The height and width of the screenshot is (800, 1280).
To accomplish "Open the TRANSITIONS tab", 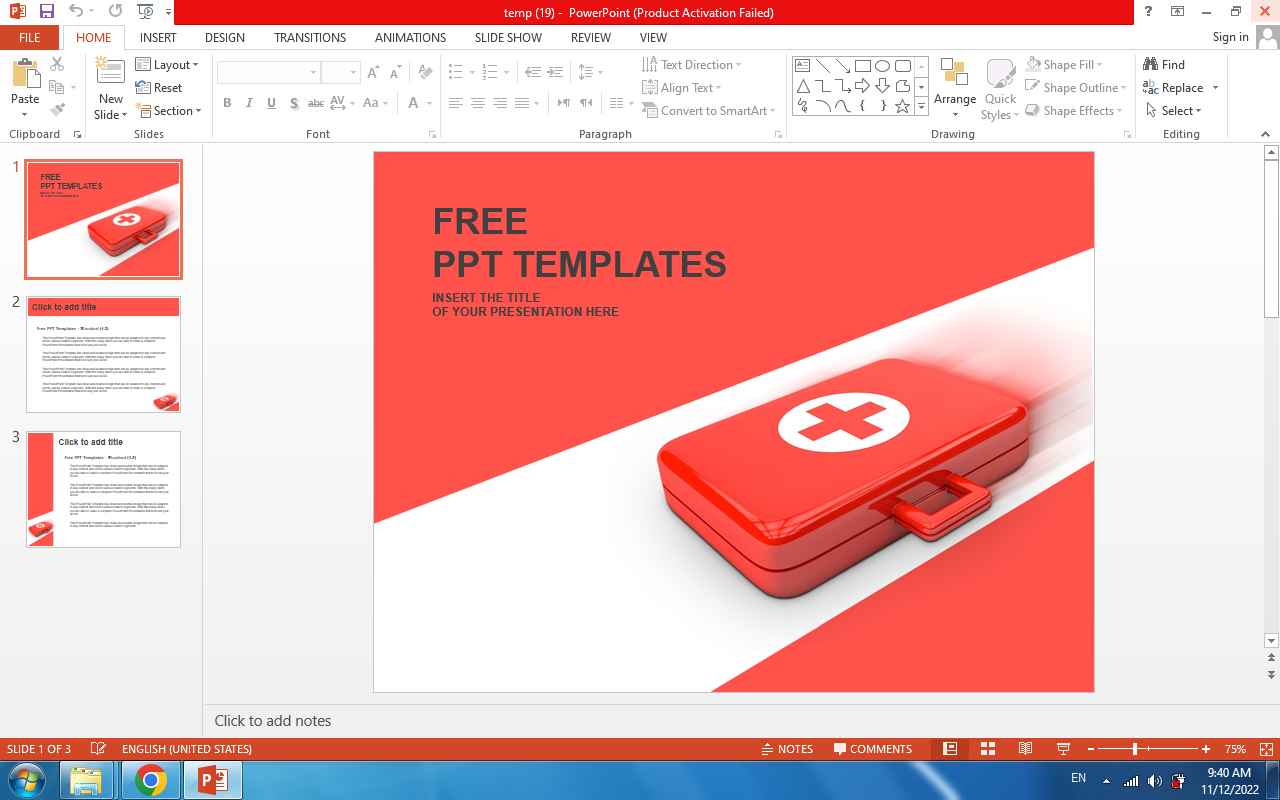I will click(310, 37).
